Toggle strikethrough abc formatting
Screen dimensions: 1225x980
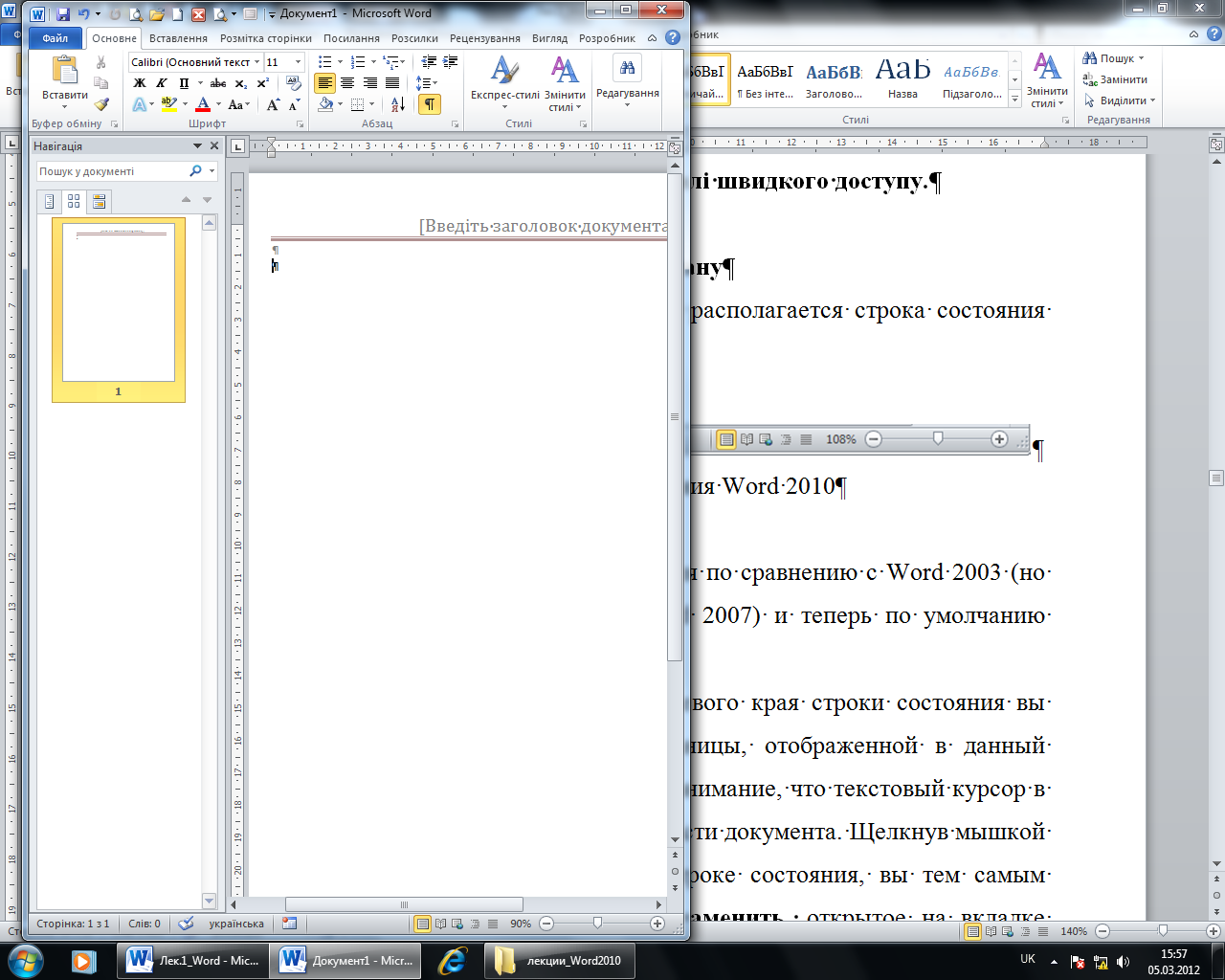tap(218, 83)
